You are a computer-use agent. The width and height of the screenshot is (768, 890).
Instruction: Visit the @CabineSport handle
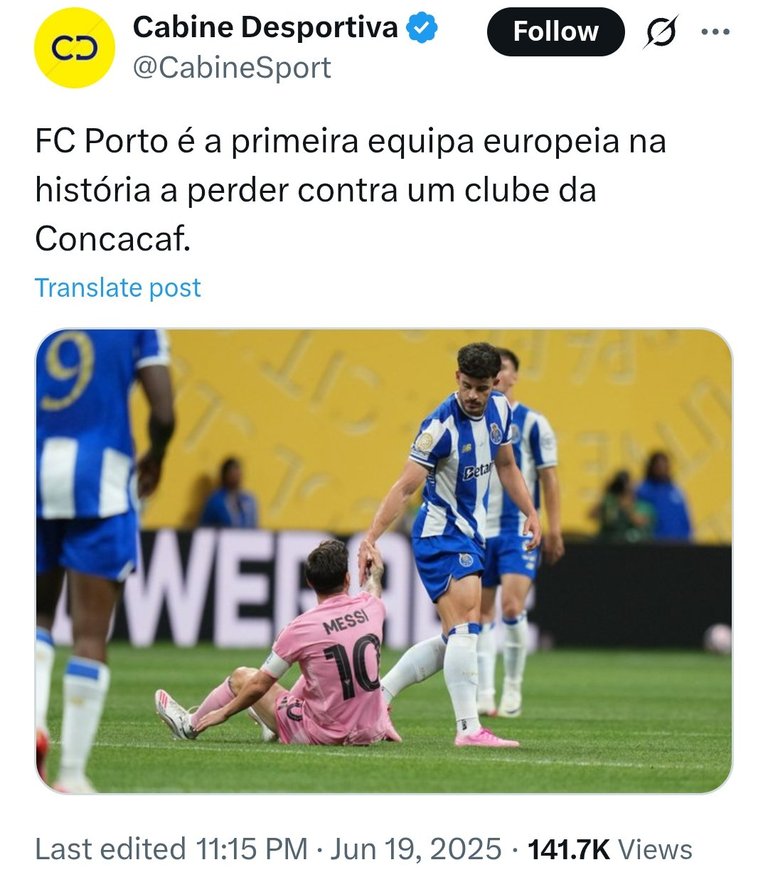click(x=232, y=68)
